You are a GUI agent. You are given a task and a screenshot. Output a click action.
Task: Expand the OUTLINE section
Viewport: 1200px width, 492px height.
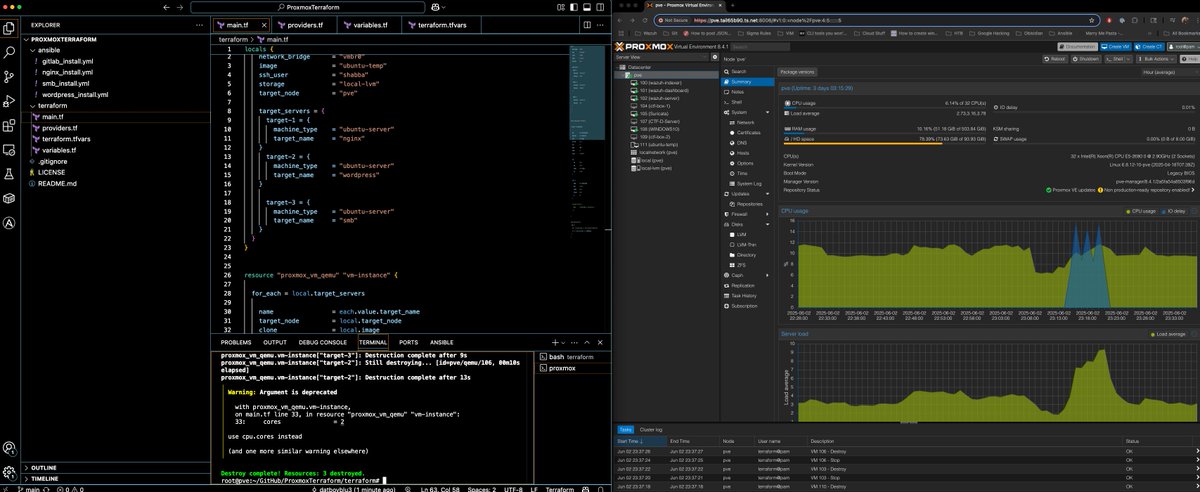tap(115, 467)
